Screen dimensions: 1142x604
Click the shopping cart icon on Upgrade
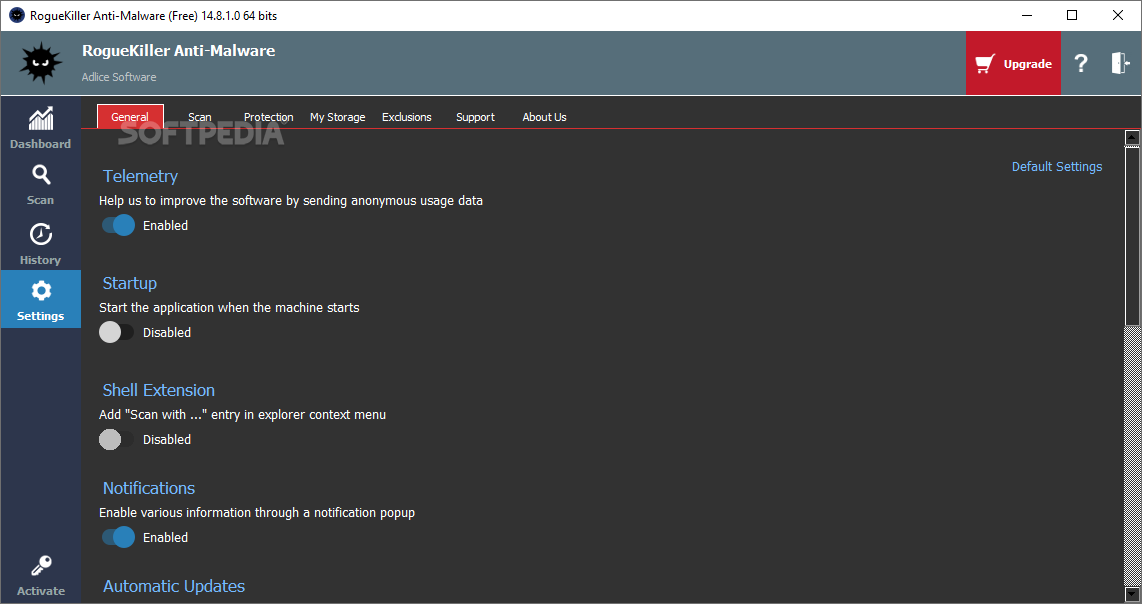[985, 64]
